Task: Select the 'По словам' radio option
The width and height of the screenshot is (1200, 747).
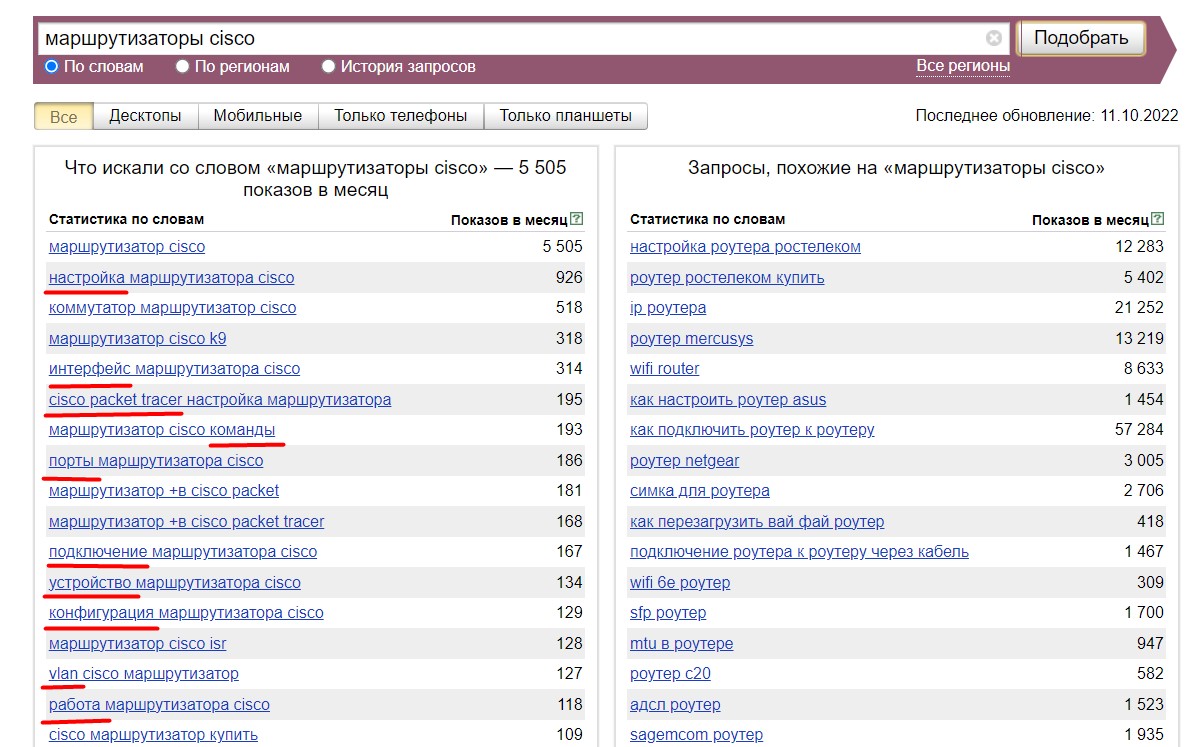Action: 52,67
